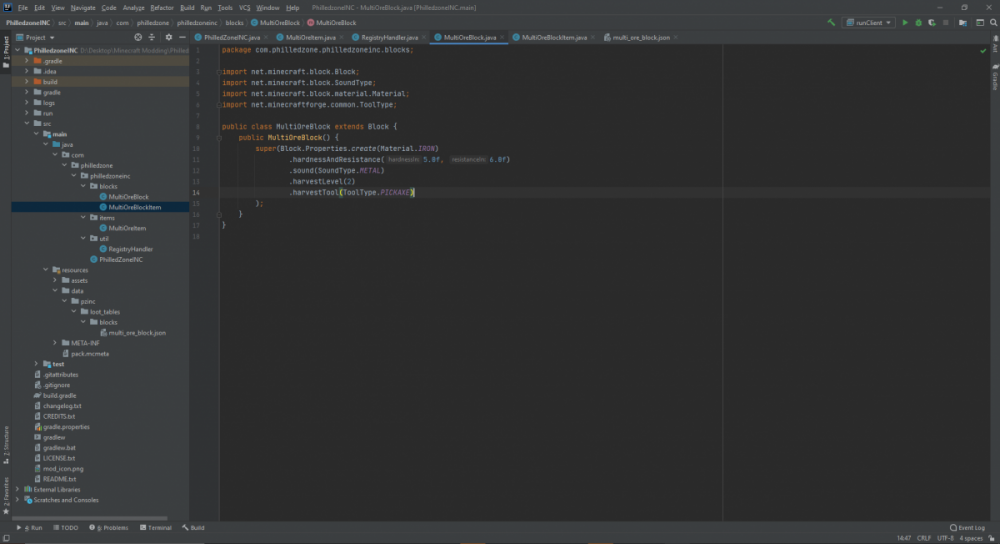1000x544 pixels.
Task: Expand External Libraries
Action: pos(18,490)
